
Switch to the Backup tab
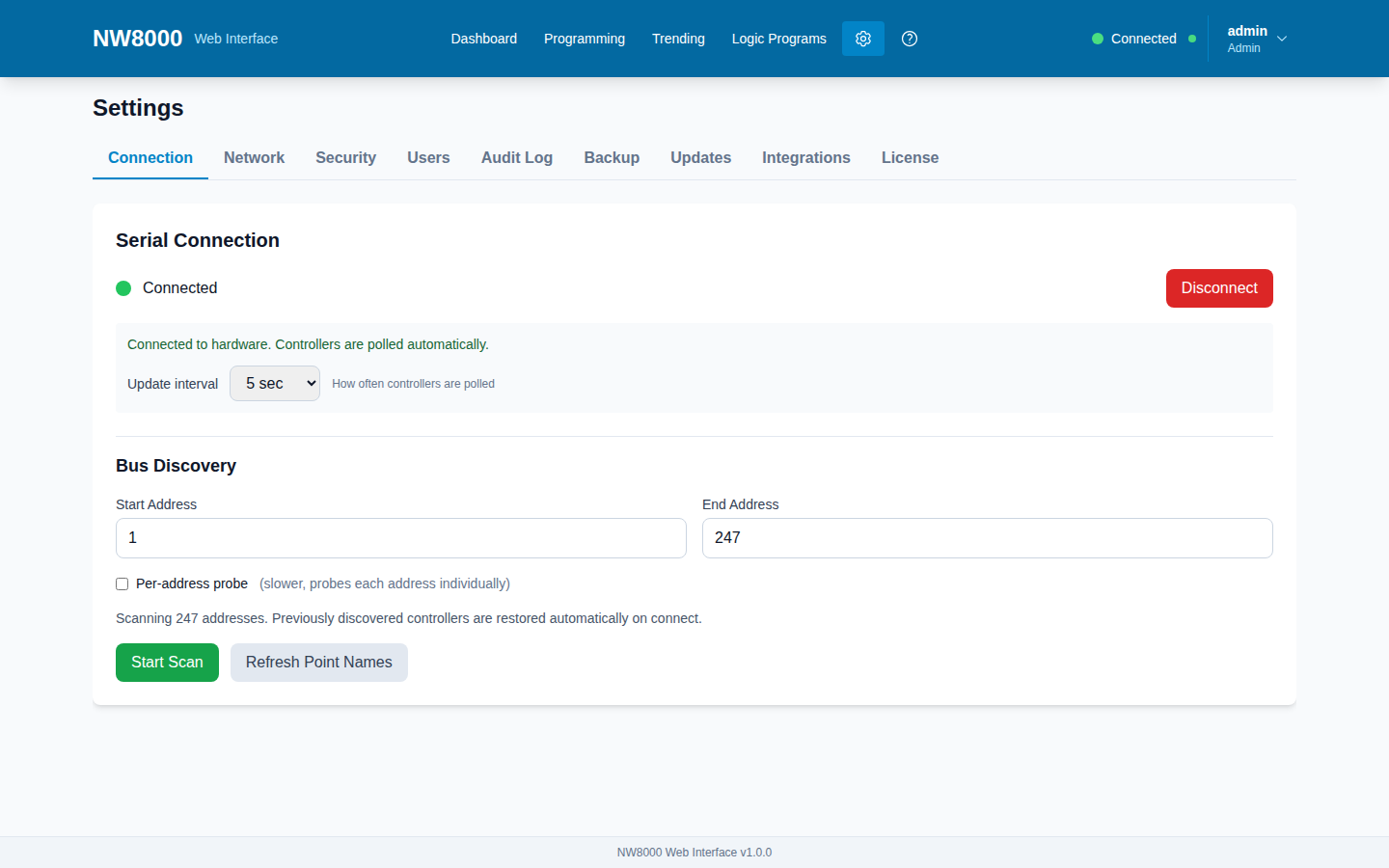[x=612, y=157]
